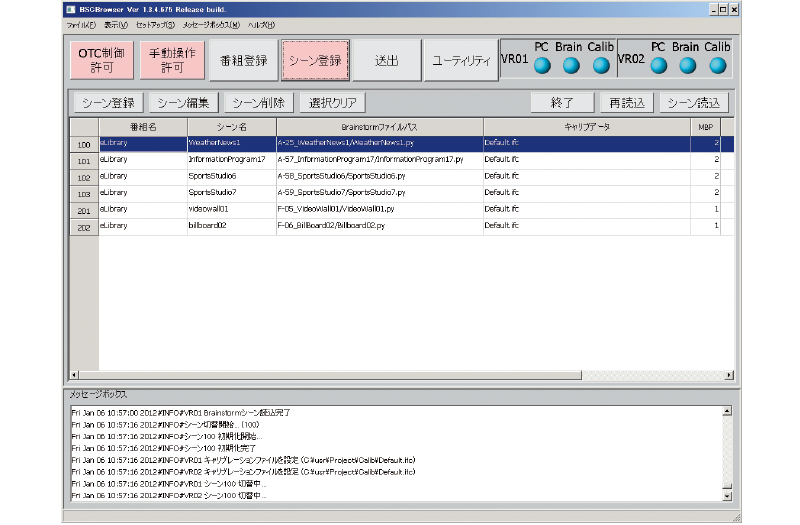800x525 pixels.
Task: Switch to the 番組登録 tab
Action: pos(243,60)
